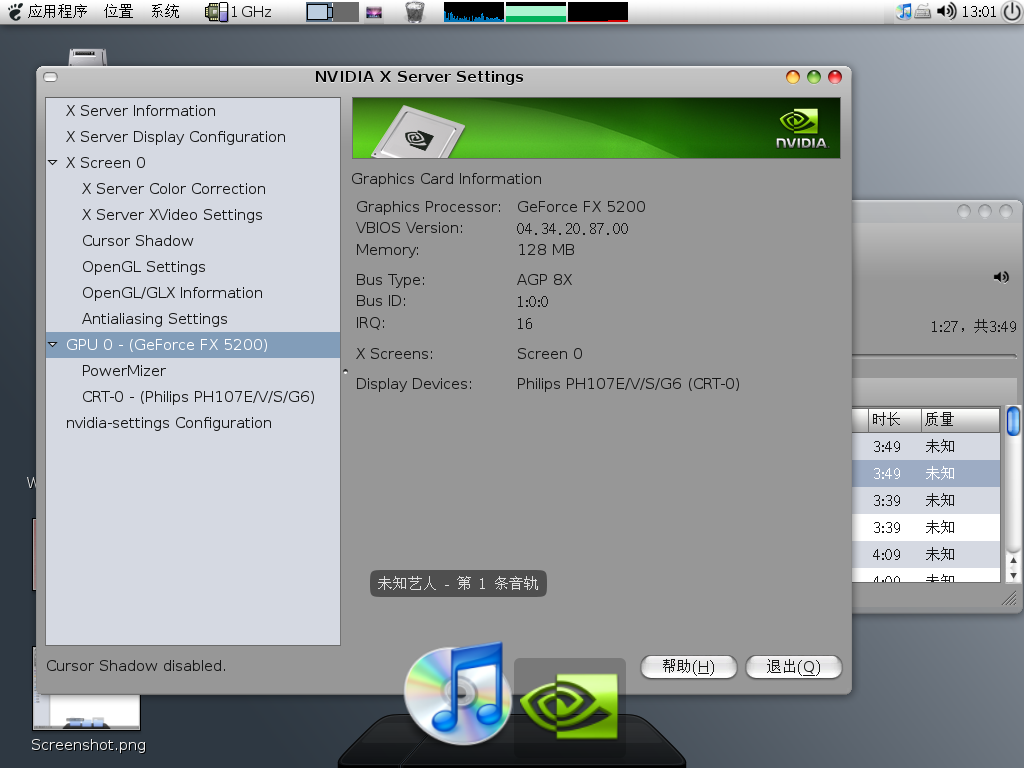The width and height of the screenshot is (1024, 768).
Task: Open Antialiasing Settings page
Action: tap(155, 319)
